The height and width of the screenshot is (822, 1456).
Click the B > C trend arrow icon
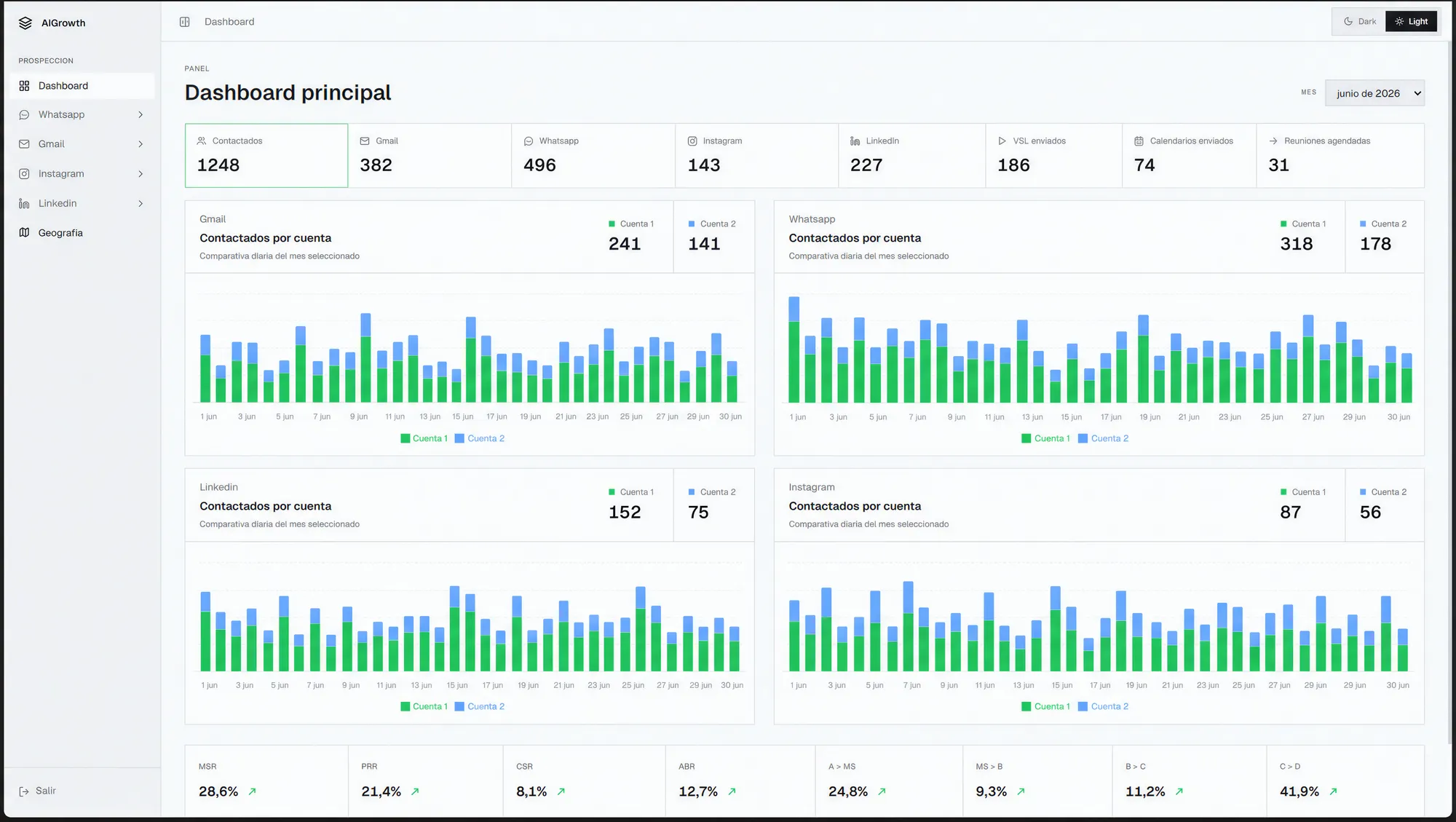1179,791
